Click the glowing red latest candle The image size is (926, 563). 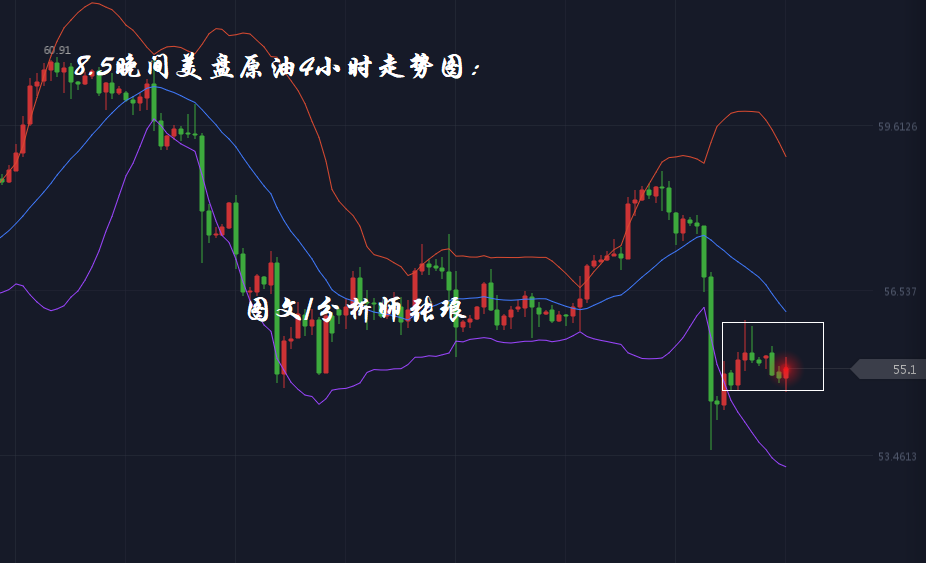[786, 371]
